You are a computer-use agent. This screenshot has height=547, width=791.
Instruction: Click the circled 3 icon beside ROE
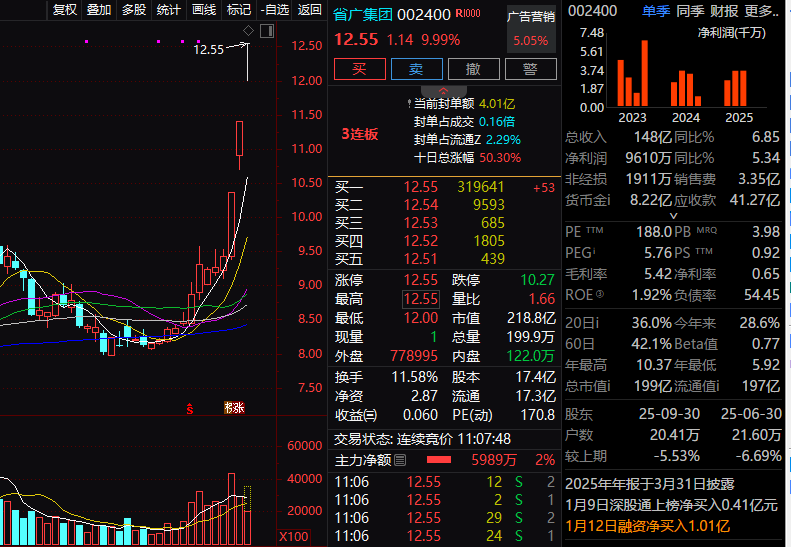pos(600,294)
